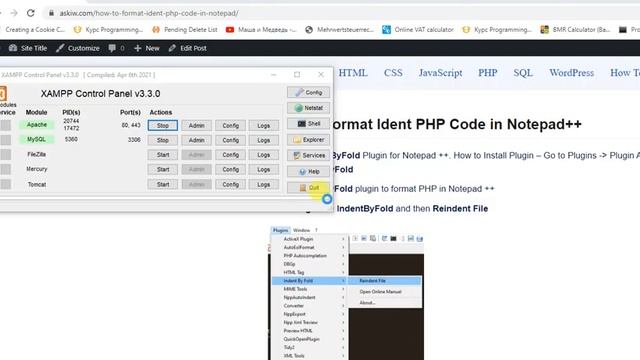
Task: Toggle Apache service checkbox
Action: tap(5, 125)
